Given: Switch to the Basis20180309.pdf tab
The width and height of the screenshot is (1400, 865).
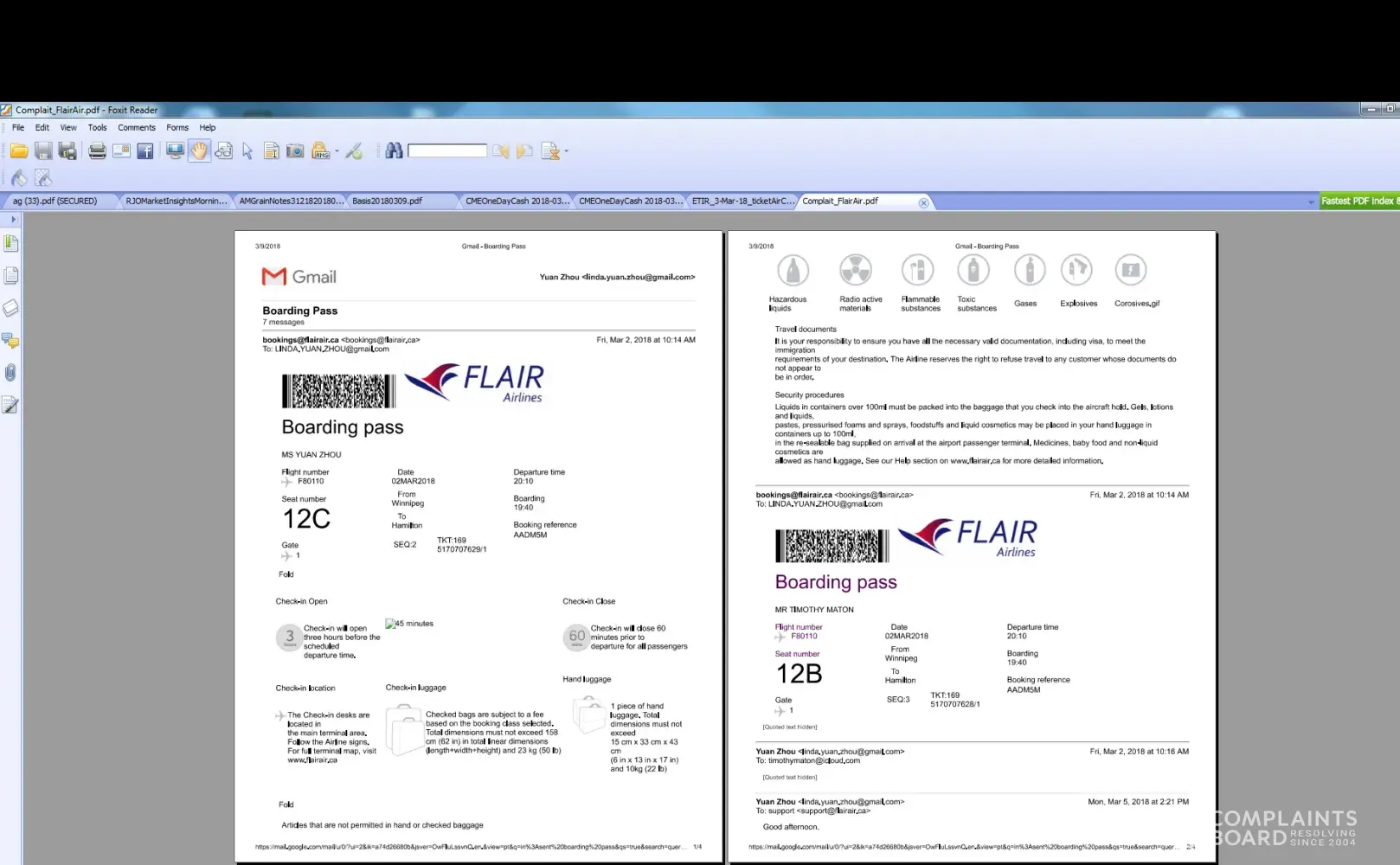Looking at the screenshot, I should pyautogui.click(x=387, y=201).
